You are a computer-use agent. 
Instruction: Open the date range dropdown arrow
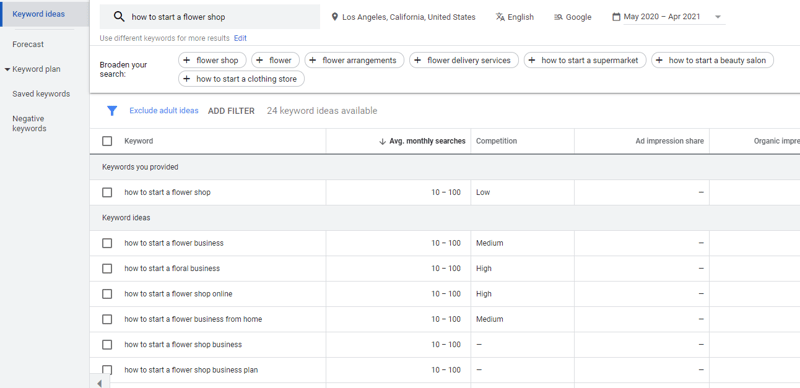(x=718, y=17)
